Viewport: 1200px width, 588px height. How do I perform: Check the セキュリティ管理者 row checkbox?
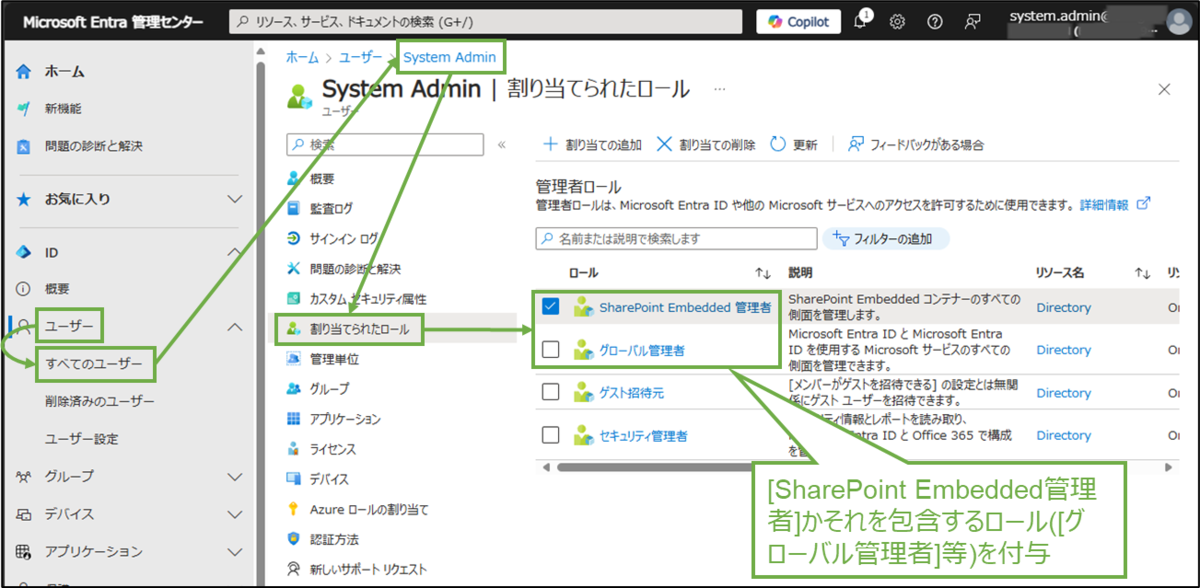550,435
